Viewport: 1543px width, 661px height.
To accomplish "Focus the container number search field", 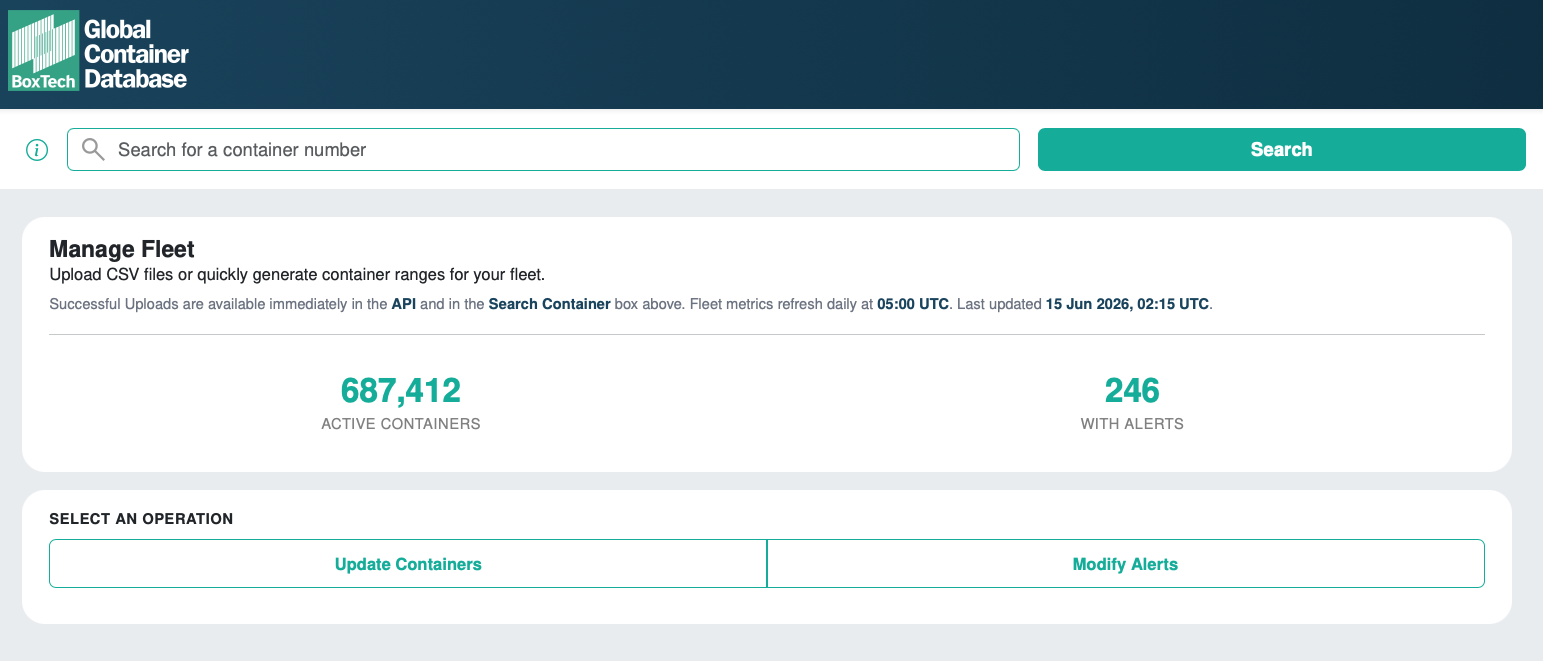I will [x=543, y=149].
